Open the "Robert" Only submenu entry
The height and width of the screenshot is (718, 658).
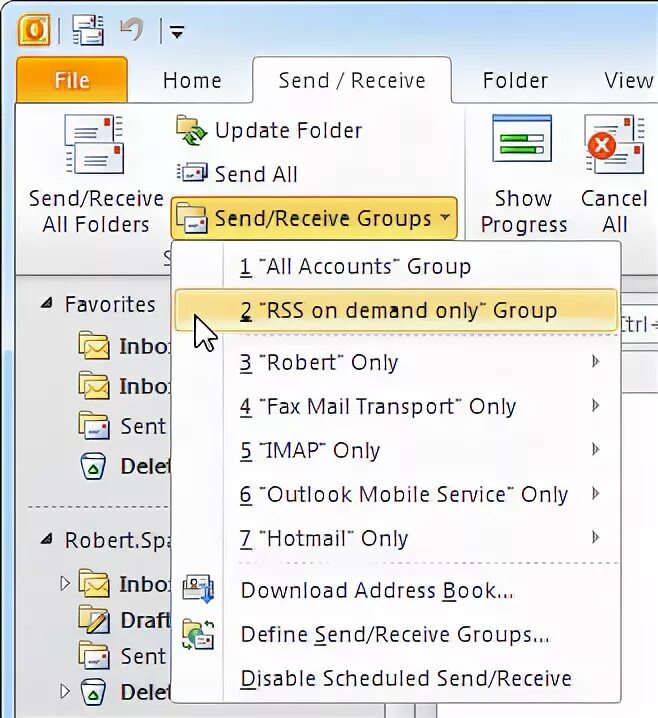click(396, 362)
